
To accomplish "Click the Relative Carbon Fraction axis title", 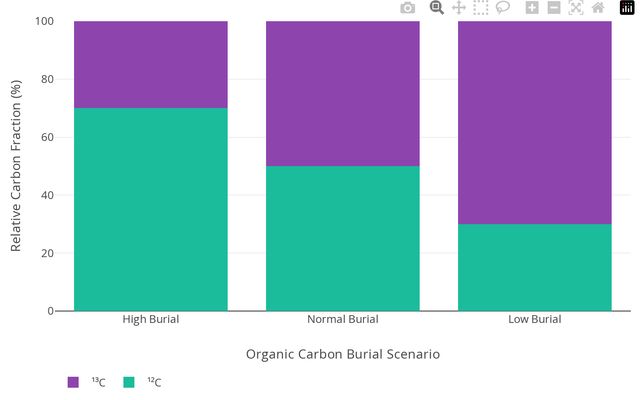I will [16, 166].
